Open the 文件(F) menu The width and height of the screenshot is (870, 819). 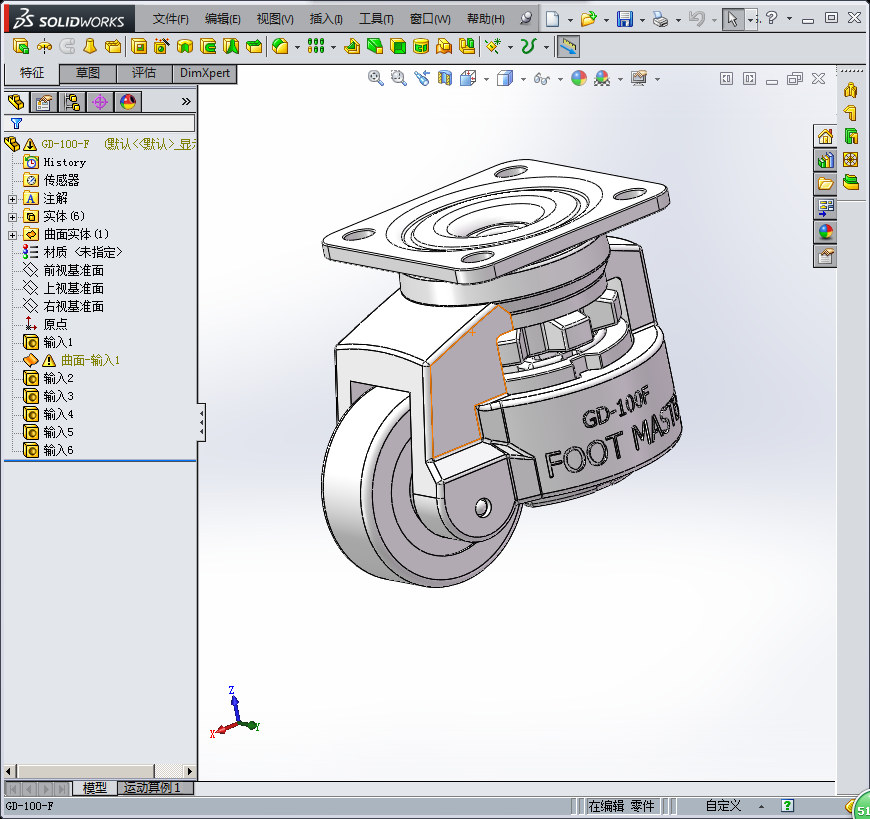170,19
